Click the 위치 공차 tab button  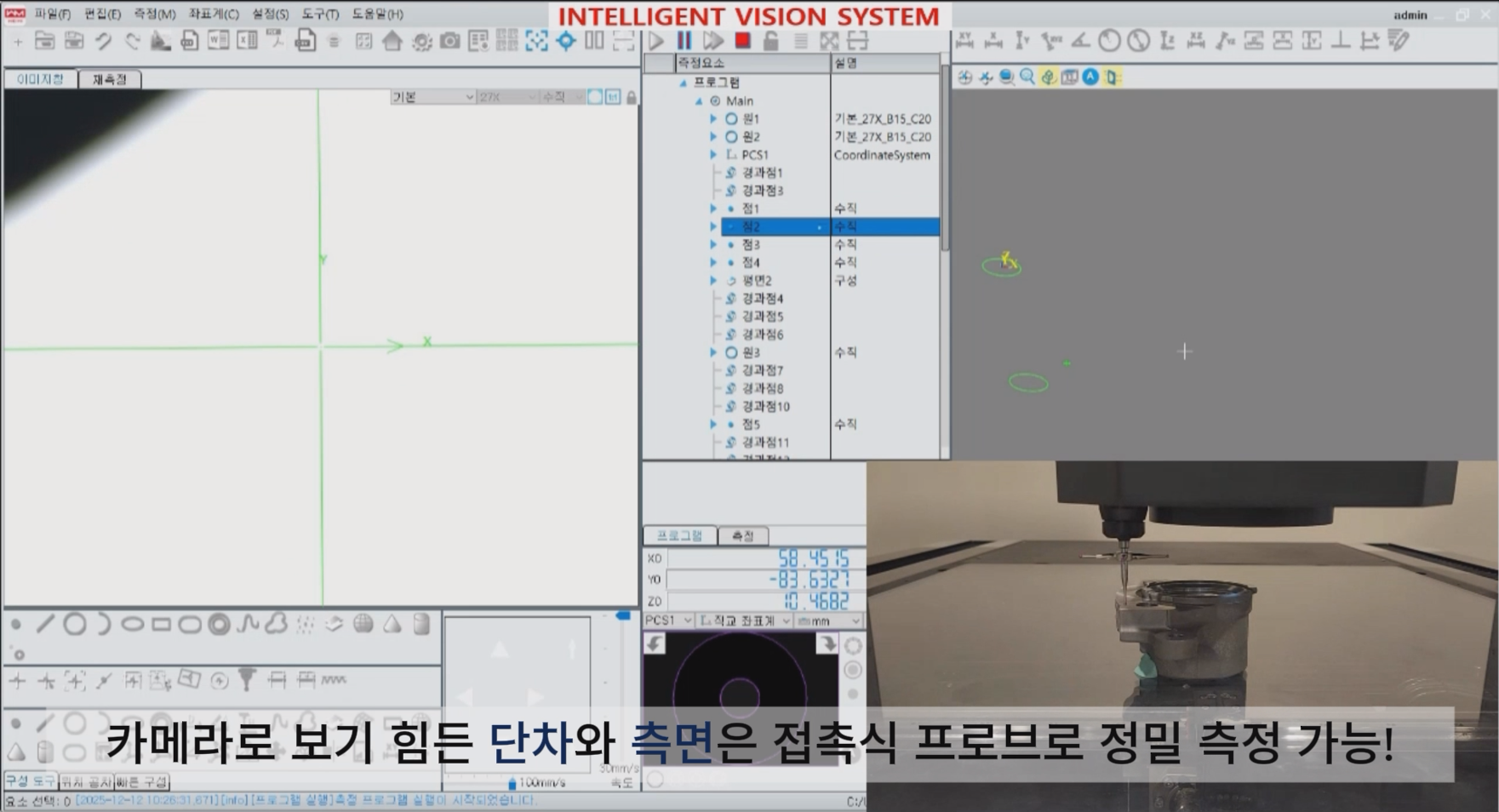[x=86, y=781]
